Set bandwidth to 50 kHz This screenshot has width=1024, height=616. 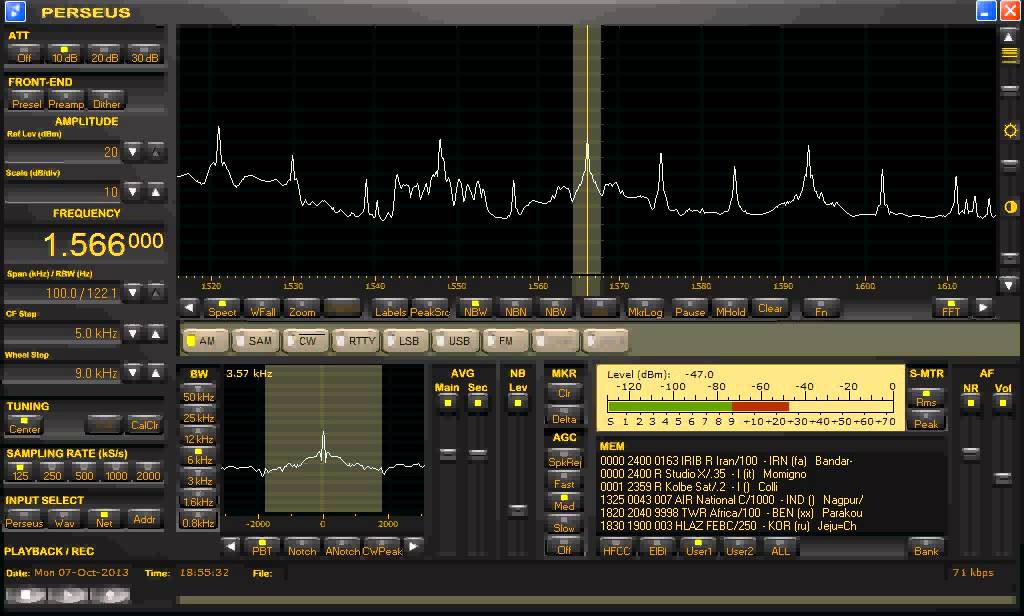pyautogui.click(x=199, y=394)
